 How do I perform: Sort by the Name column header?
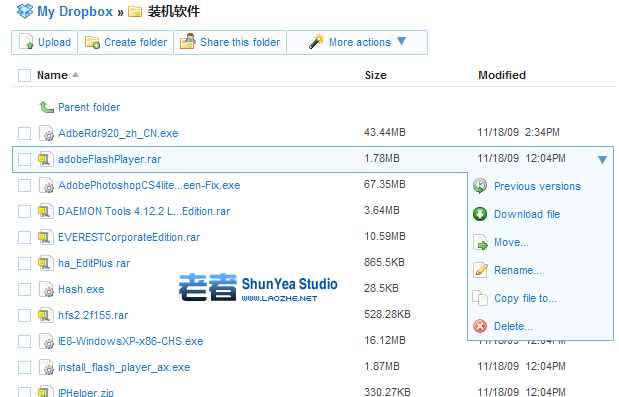click(52, 75)
